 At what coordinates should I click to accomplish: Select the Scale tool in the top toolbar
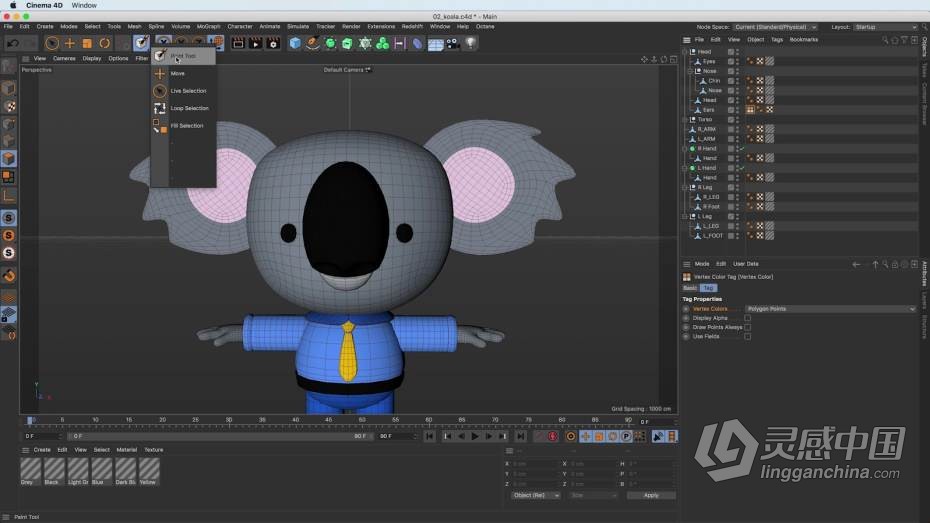tap(87, 43)
